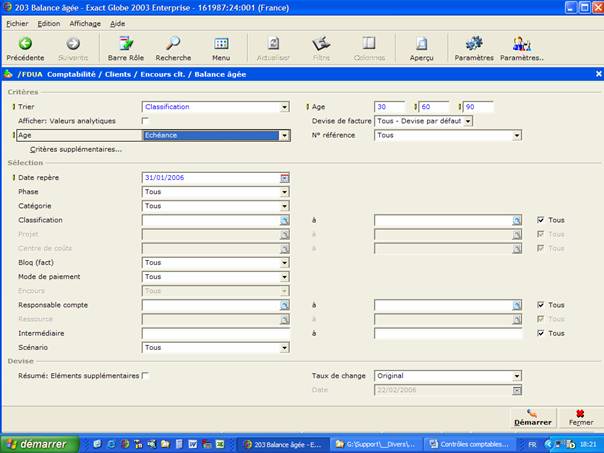Open the Barre Rôle toolbar icon
The image size is (604, 453).
pyautogui.click(x=126, y=44)
